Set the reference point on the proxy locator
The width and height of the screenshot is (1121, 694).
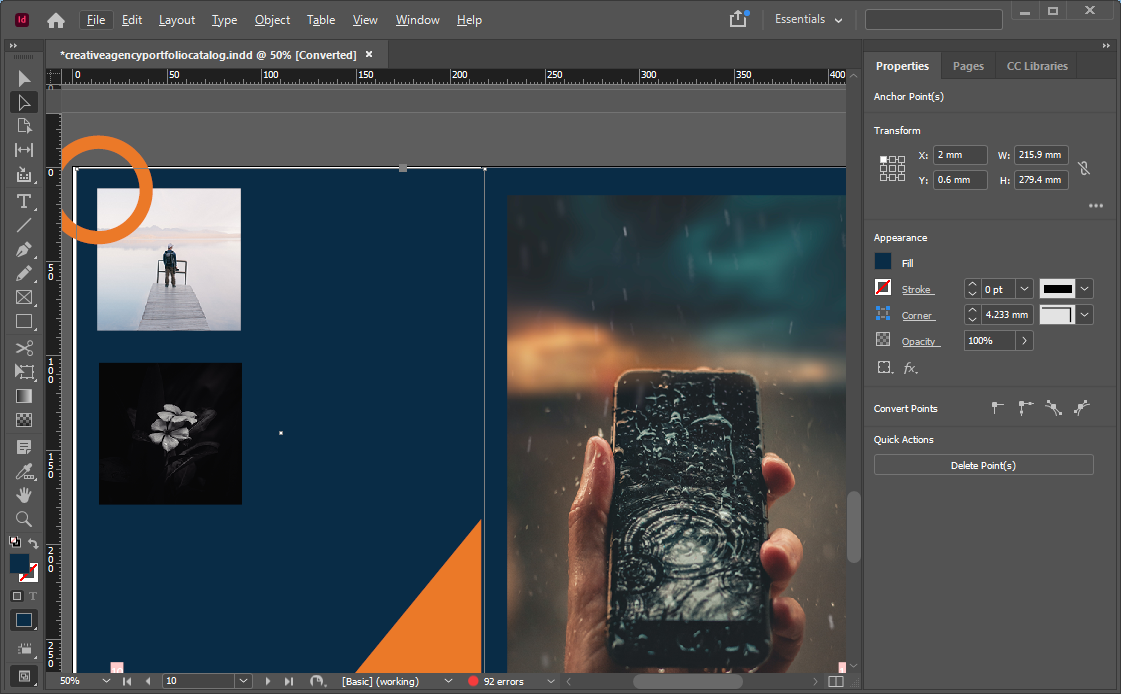[892, 167]
